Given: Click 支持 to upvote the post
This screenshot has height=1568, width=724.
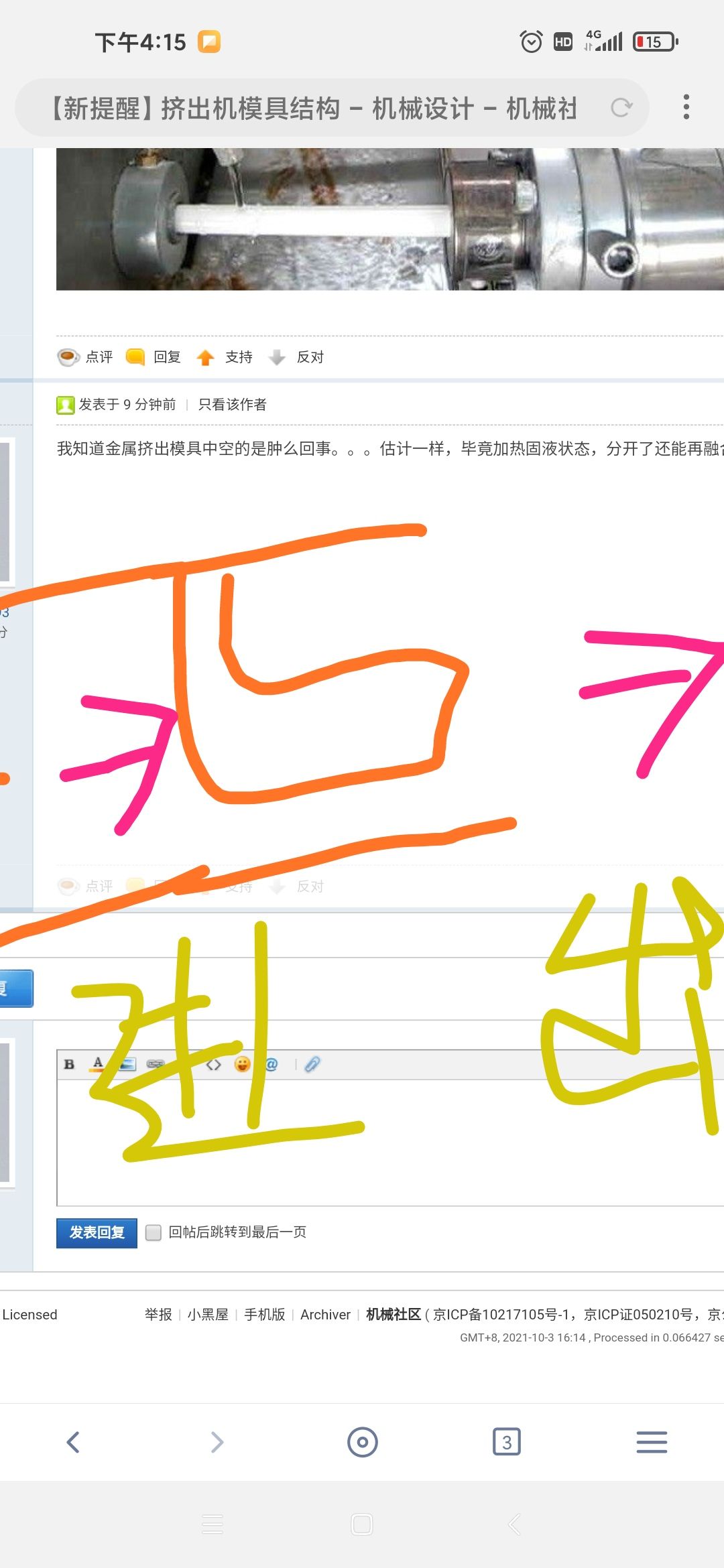Looking at the screenshot, I should tap(239, 357).
